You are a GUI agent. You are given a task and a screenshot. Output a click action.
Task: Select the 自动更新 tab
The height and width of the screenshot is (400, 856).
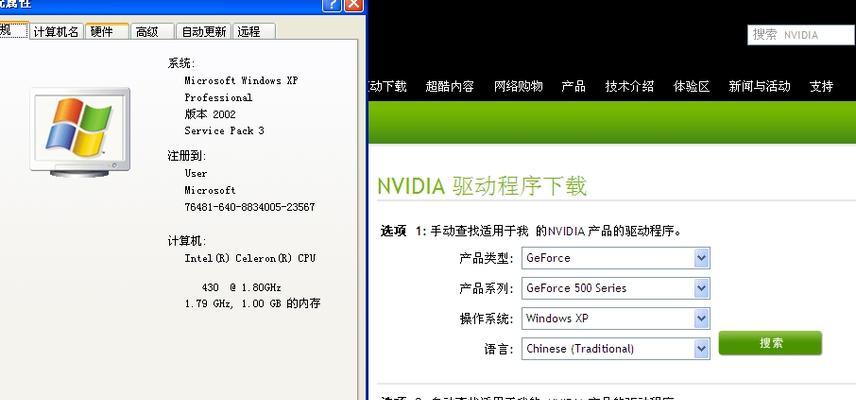click(x=204, y=32)
